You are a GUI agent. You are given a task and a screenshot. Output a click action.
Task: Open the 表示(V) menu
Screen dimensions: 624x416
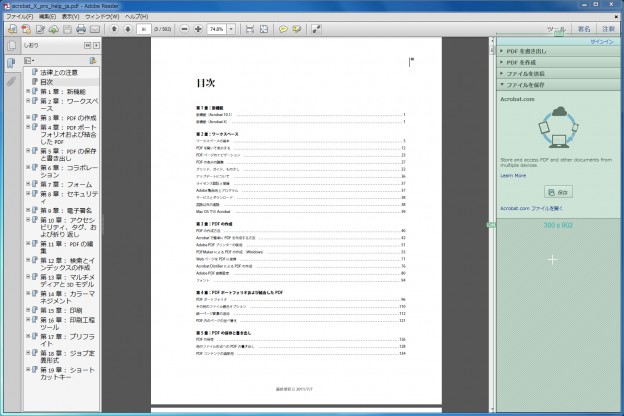[70, 17]
